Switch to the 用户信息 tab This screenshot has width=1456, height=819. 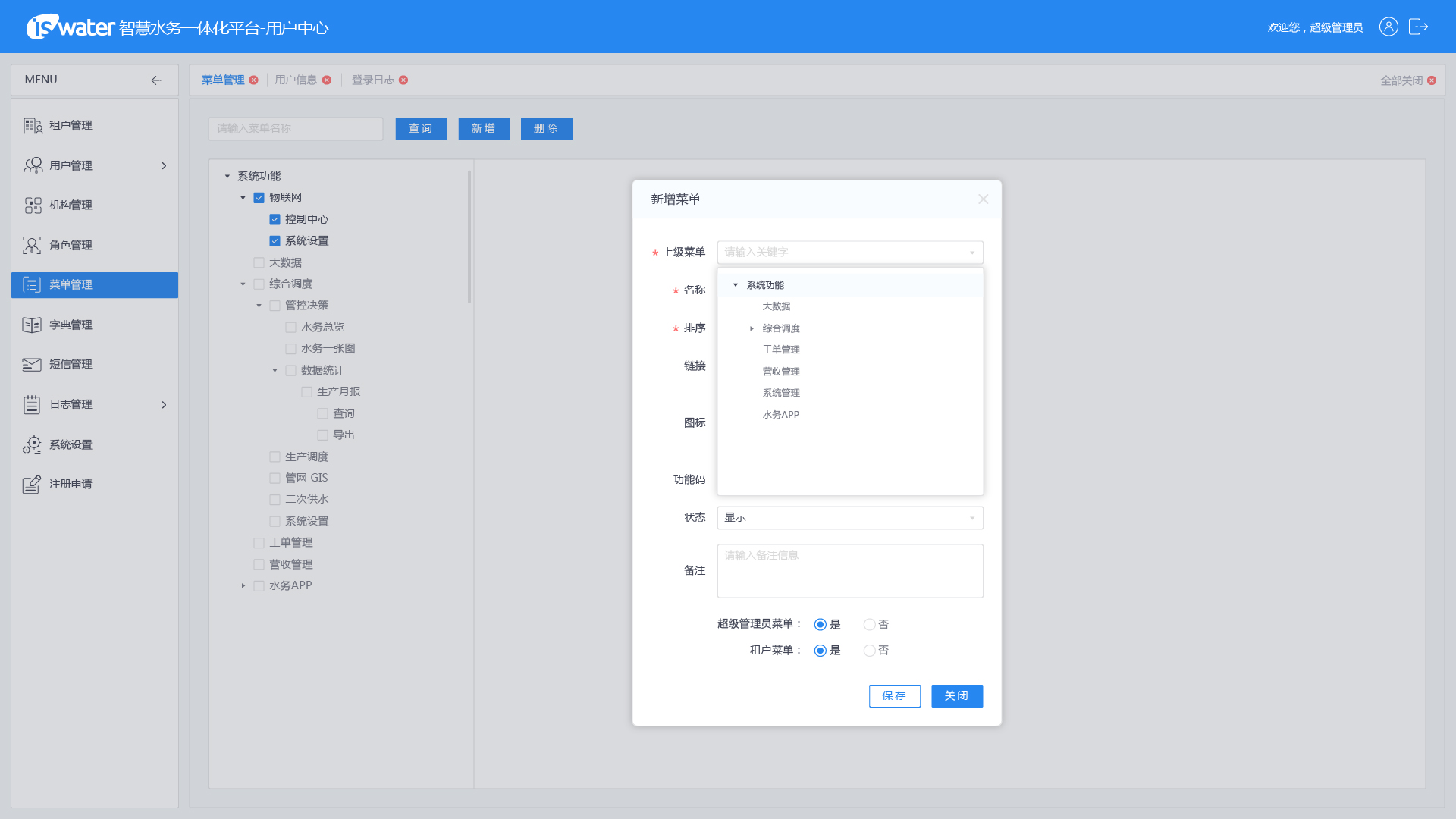[x=296, y=80]
